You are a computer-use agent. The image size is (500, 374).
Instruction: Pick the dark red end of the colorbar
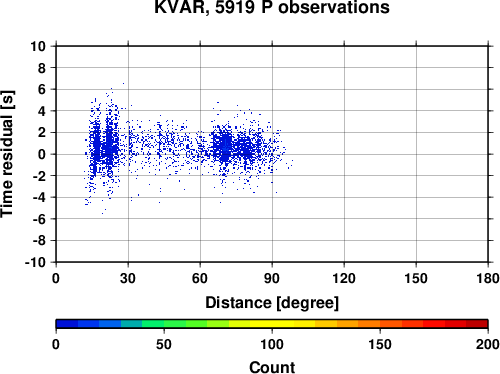pos(477,324)
